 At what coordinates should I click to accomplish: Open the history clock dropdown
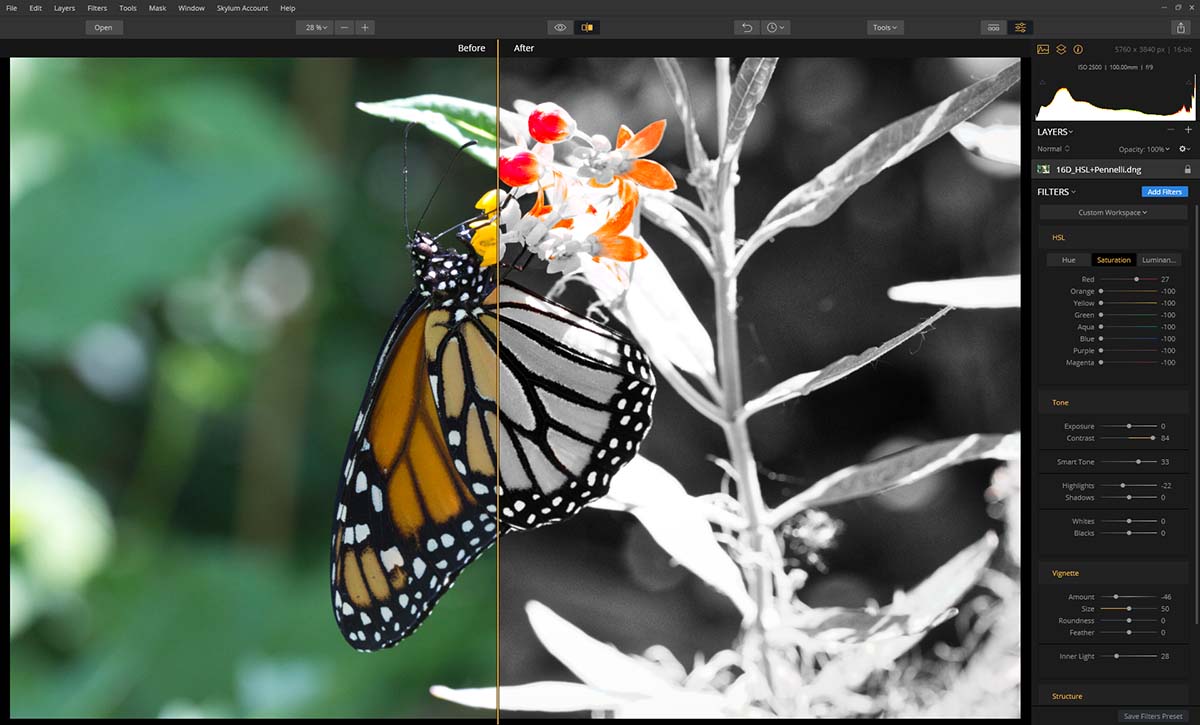click(776, 27)
